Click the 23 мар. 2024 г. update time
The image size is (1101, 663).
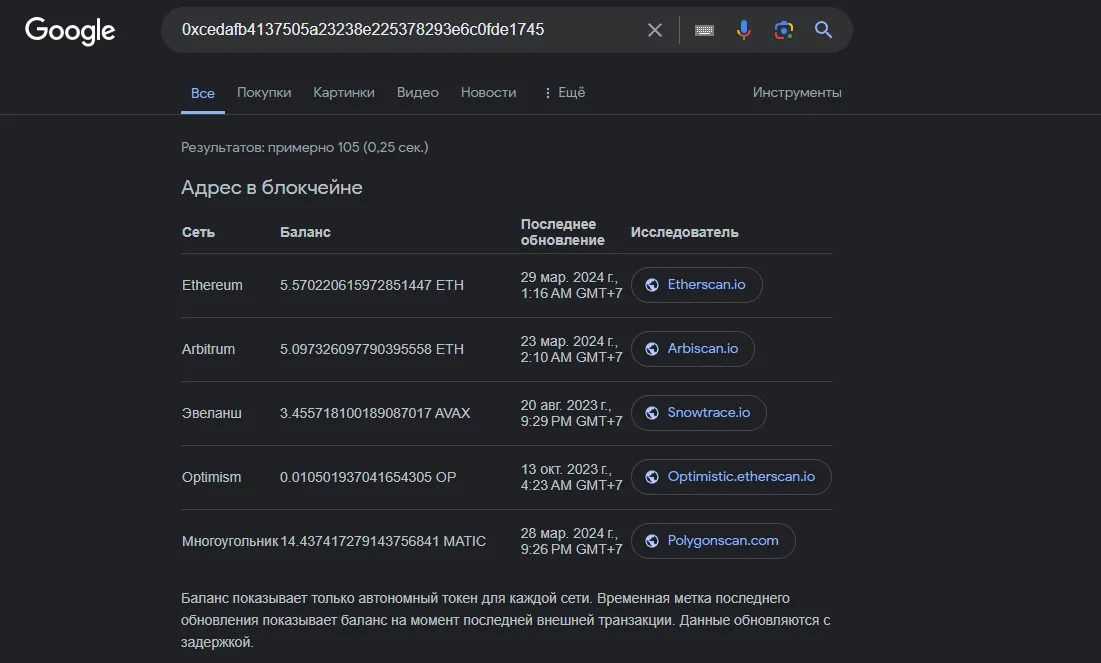point(571,349)
